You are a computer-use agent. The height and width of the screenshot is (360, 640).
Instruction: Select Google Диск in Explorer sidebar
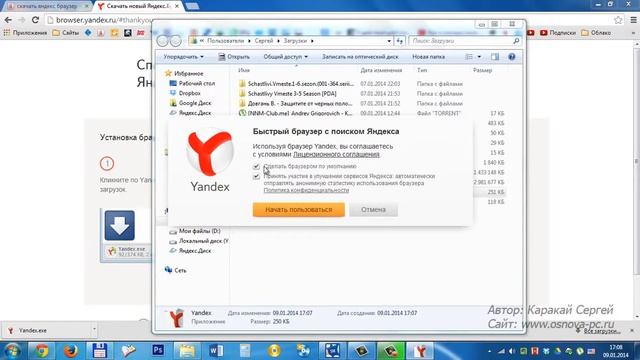coord(195,103)
